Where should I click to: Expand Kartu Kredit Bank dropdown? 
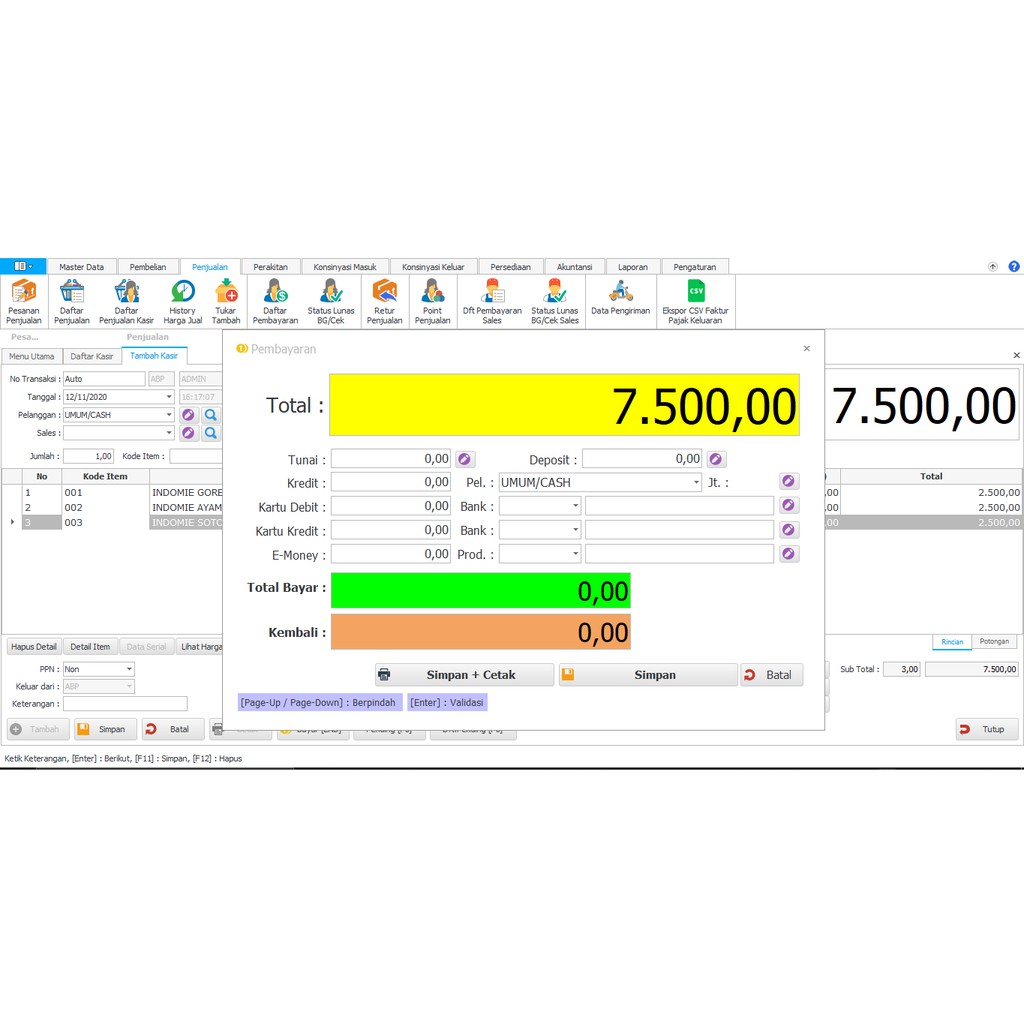(x=575, y=530)
